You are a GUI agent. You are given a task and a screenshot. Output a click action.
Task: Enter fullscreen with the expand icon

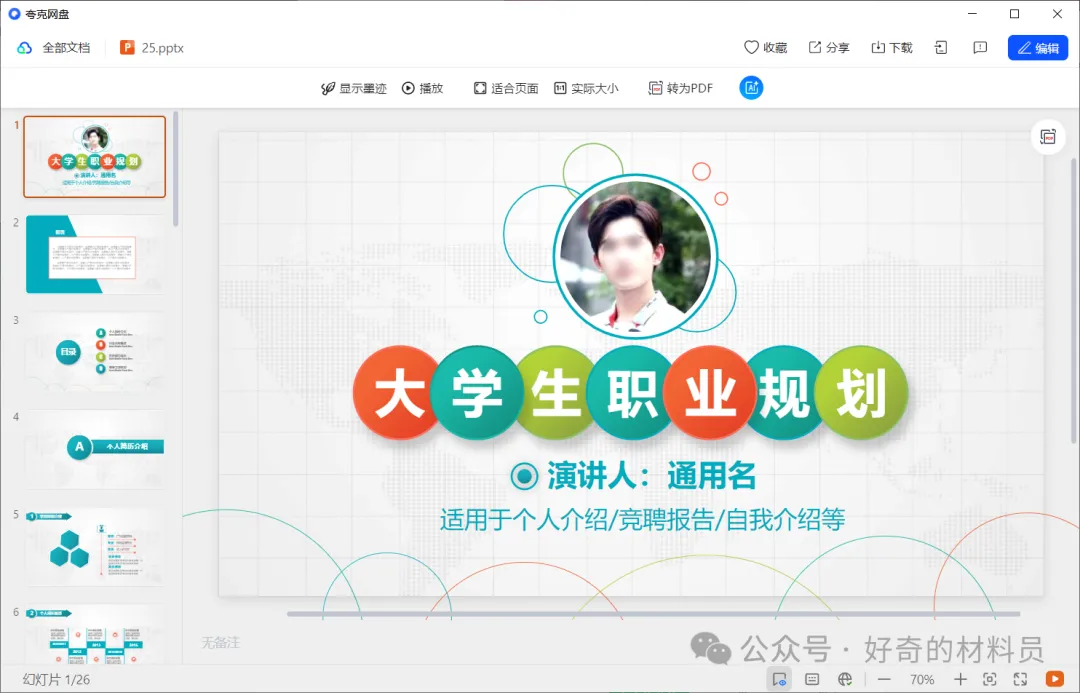1020,679
